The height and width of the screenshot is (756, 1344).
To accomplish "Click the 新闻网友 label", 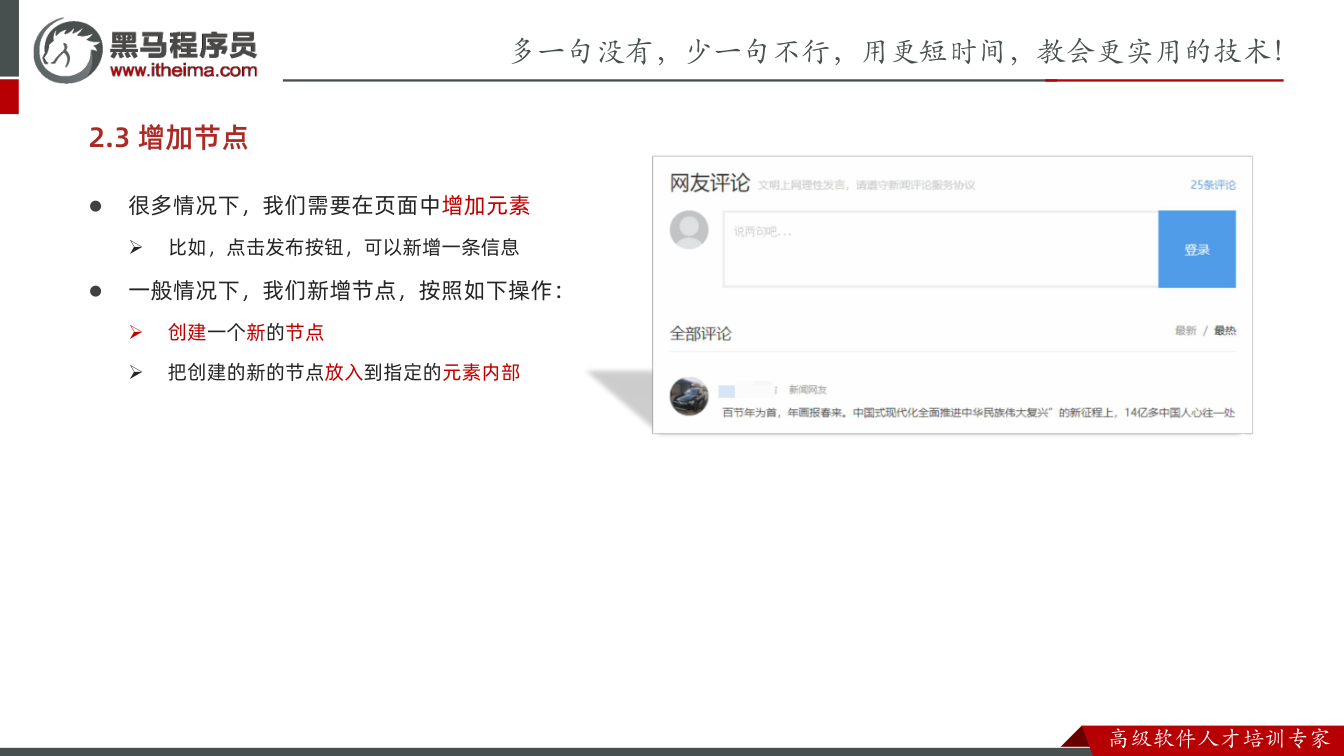I will click(x=808, y=390).
